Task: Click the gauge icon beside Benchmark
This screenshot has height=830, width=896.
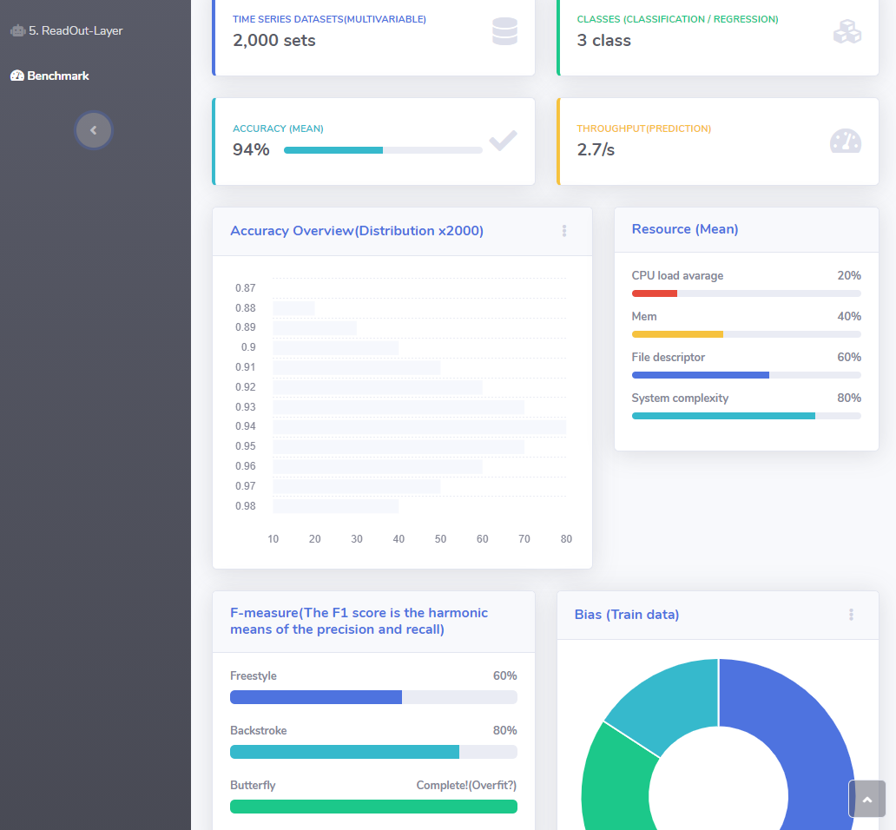Action: [x=17, y=75]
